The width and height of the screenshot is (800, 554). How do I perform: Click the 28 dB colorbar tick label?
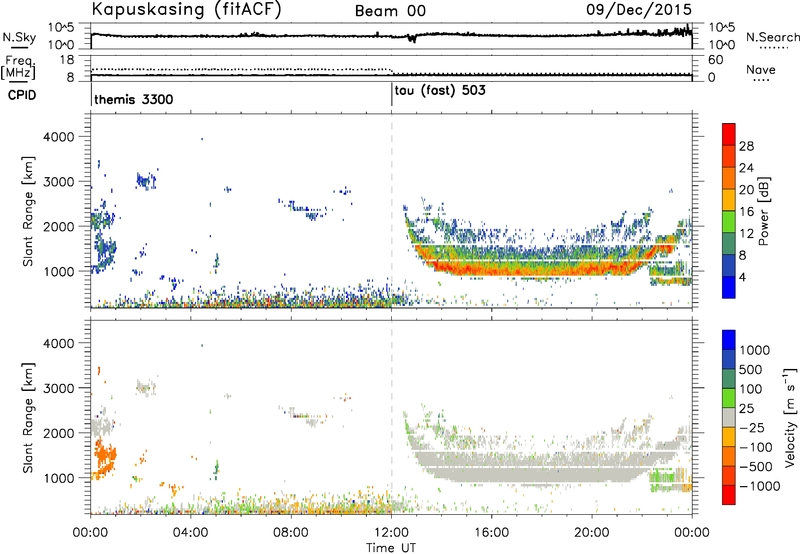746,146
